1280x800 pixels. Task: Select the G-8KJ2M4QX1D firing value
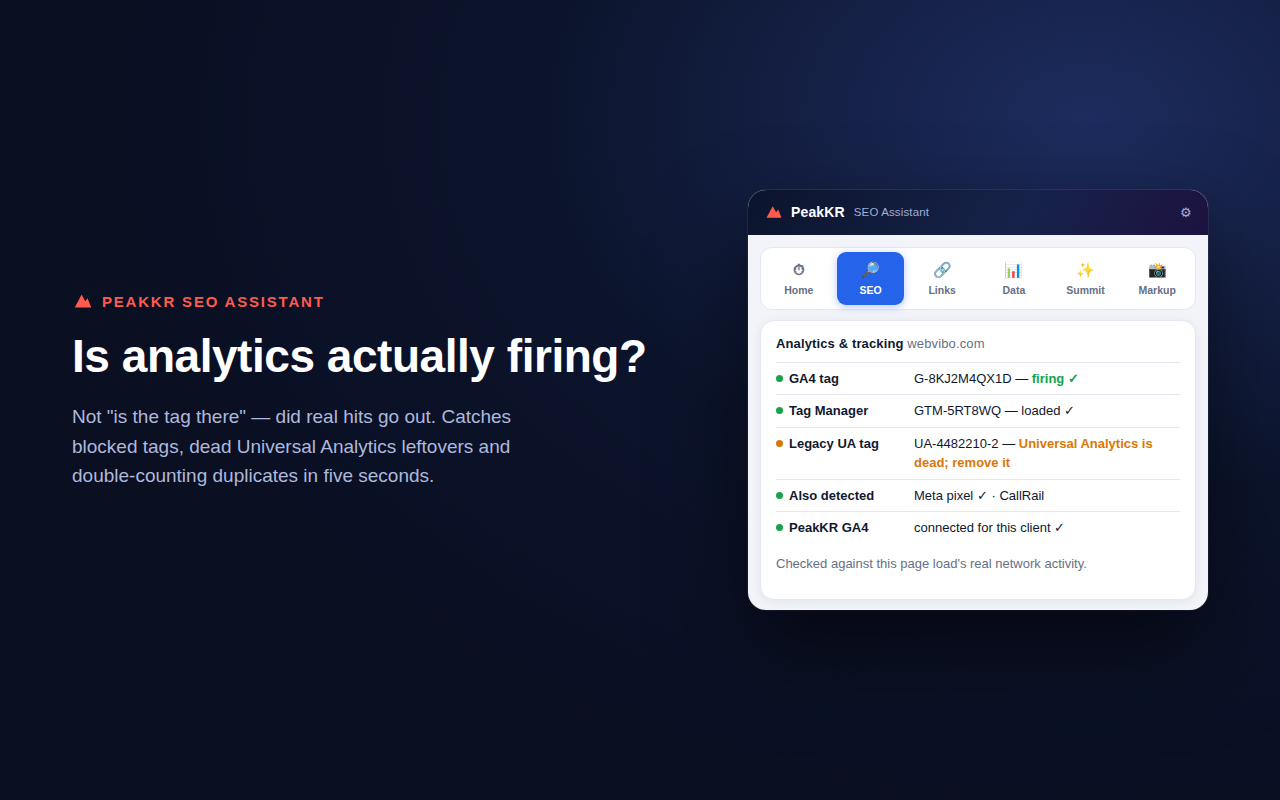coord(996,378)
